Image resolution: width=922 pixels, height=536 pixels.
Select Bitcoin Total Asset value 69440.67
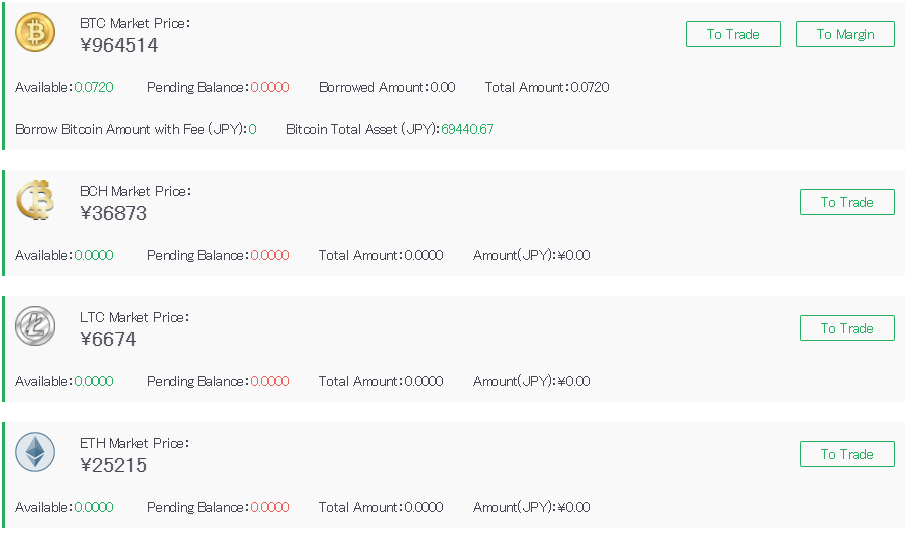tap(467, 129)
